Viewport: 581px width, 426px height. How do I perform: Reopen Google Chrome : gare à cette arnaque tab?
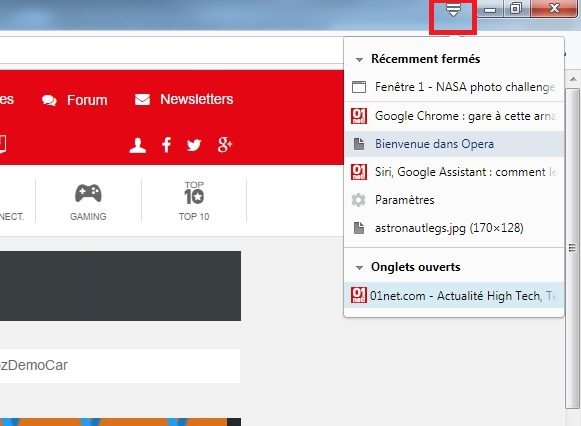(454, 116)
